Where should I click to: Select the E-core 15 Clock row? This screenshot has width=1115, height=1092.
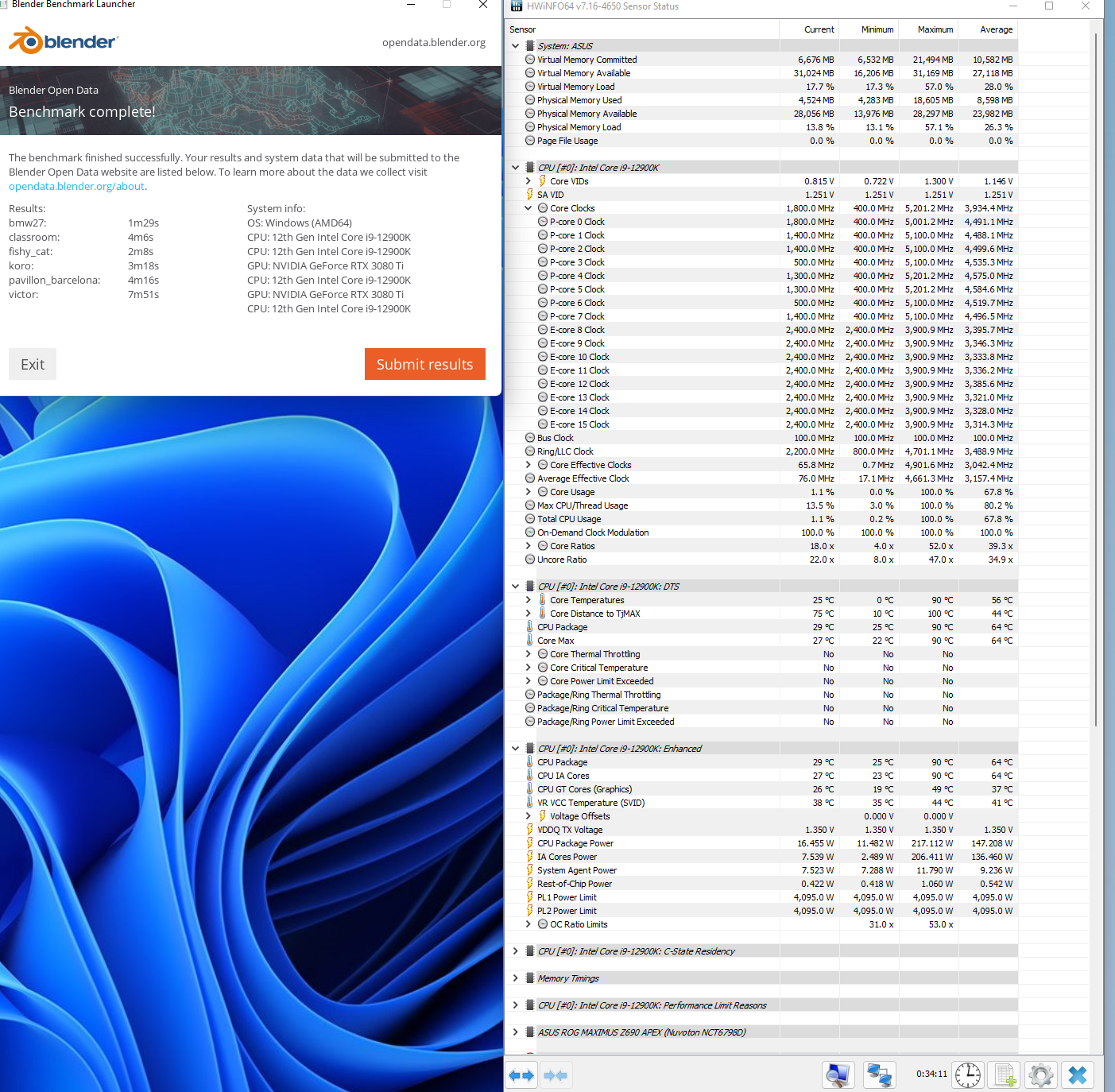(761, 424)
